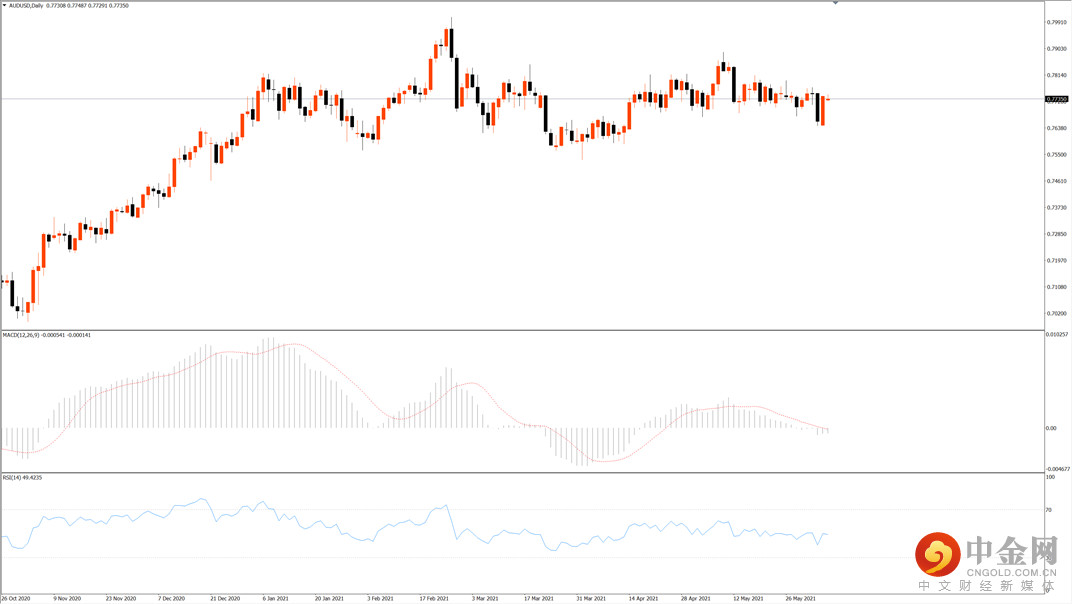Click the -0.004677 MACD scale value
Viewport: 1072px width, 604px height.
tap(1058, 469)
